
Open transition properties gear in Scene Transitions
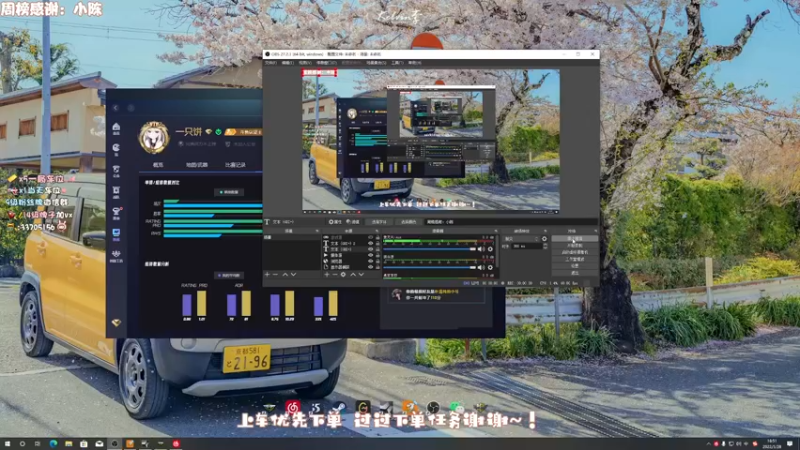click(x=544, y=239)
